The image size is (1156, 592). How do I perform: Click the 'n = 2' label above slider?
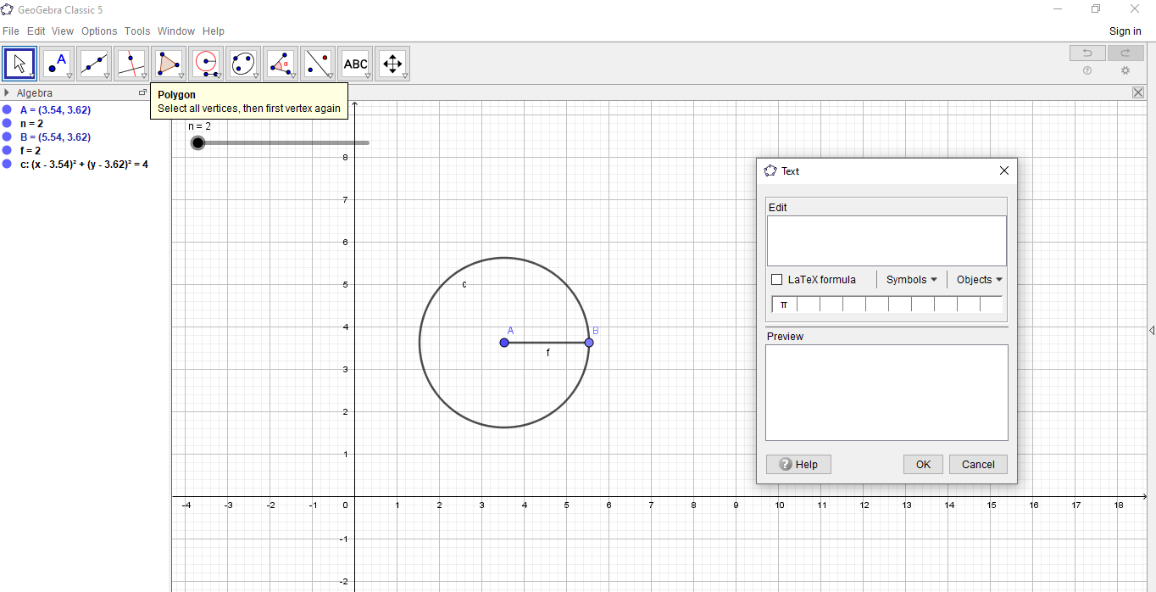(x=199, y=126)
